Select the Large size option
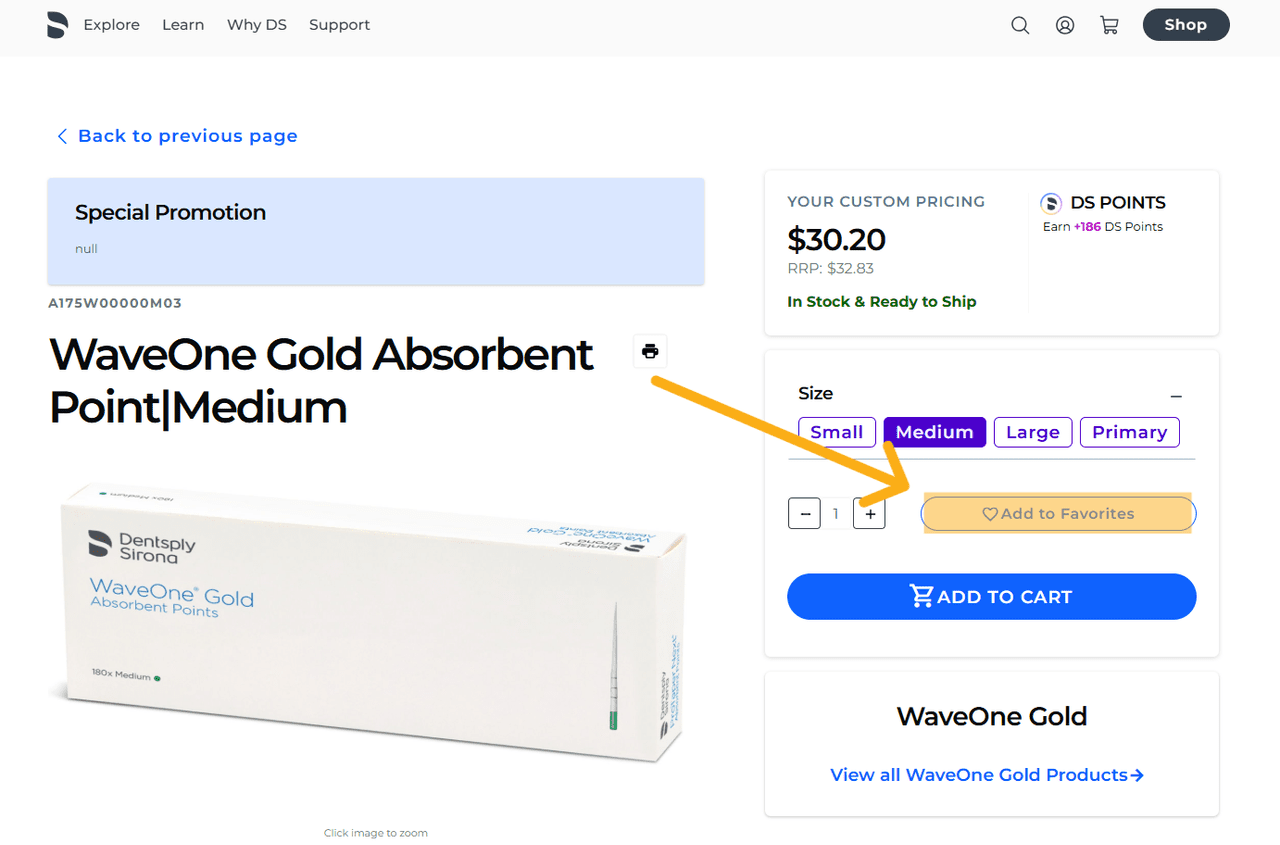Screen dimensions: 1280x845 click(1033, 432)
